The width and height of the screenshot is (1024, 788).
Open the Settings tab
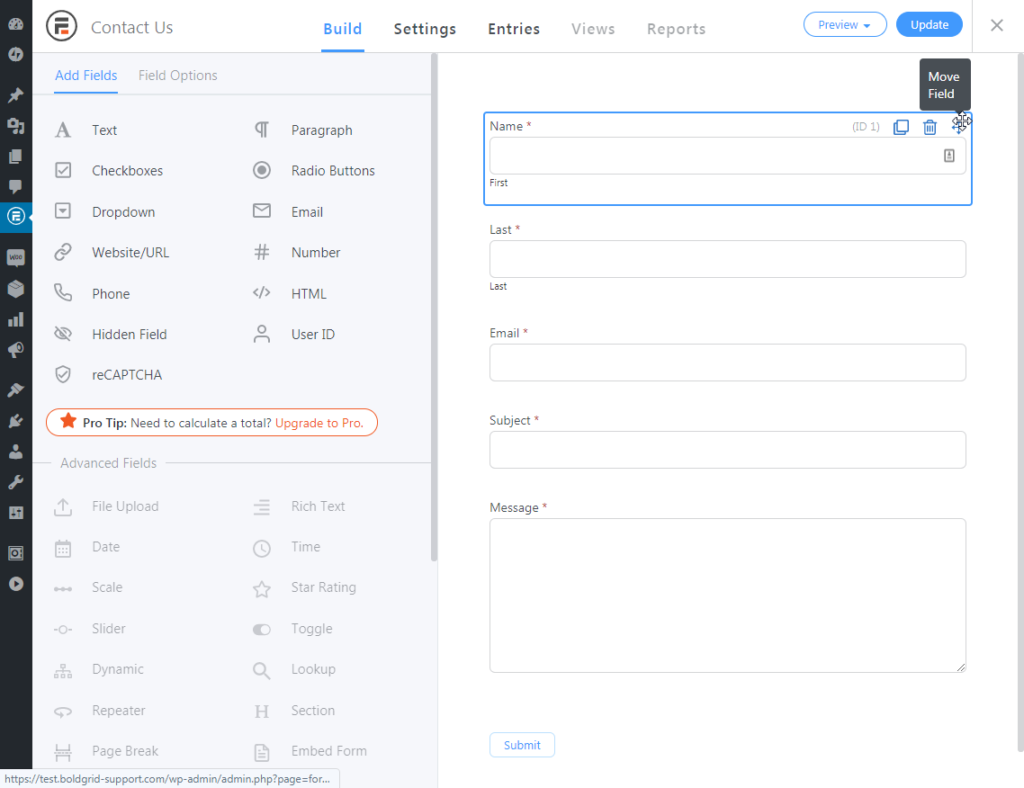(x=424, y=29)
